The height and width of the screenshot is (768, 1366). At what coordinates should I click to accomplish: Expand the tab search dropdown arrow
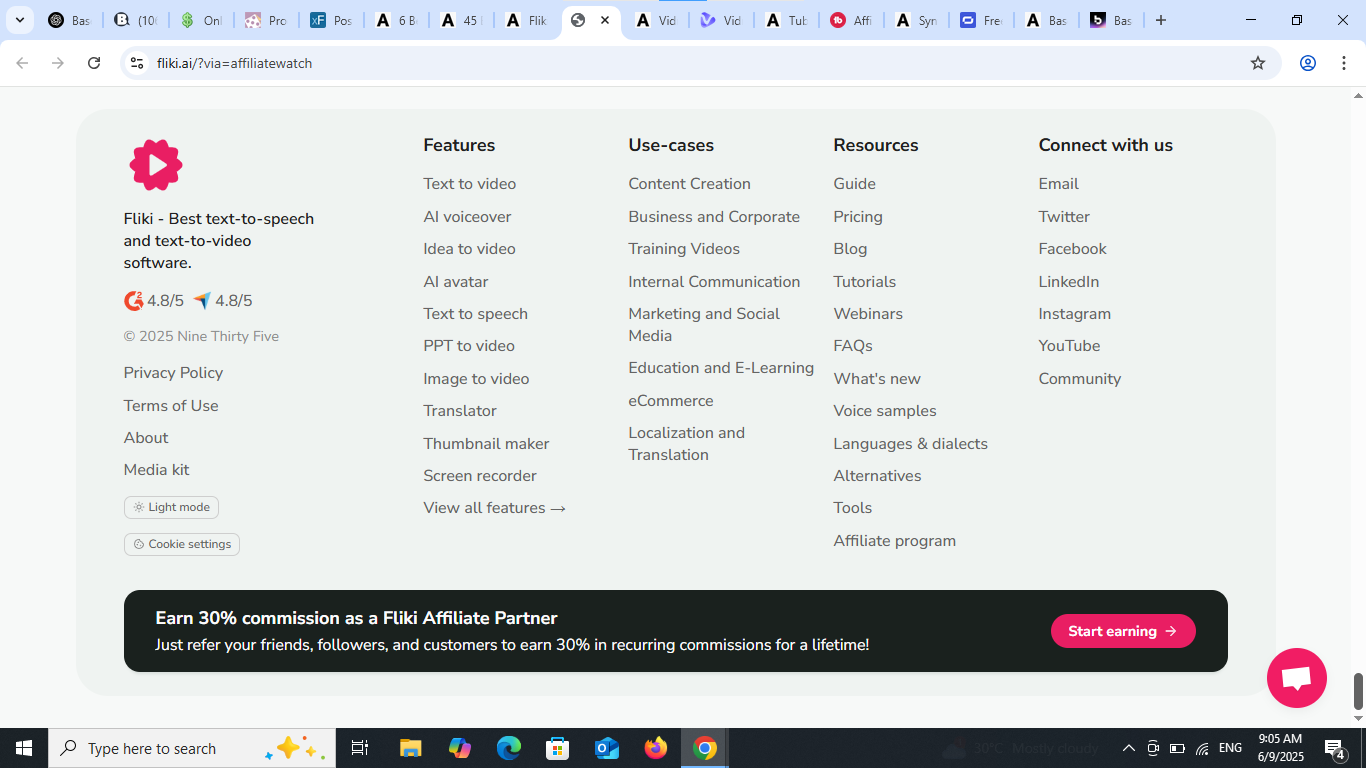click(19, 20)
